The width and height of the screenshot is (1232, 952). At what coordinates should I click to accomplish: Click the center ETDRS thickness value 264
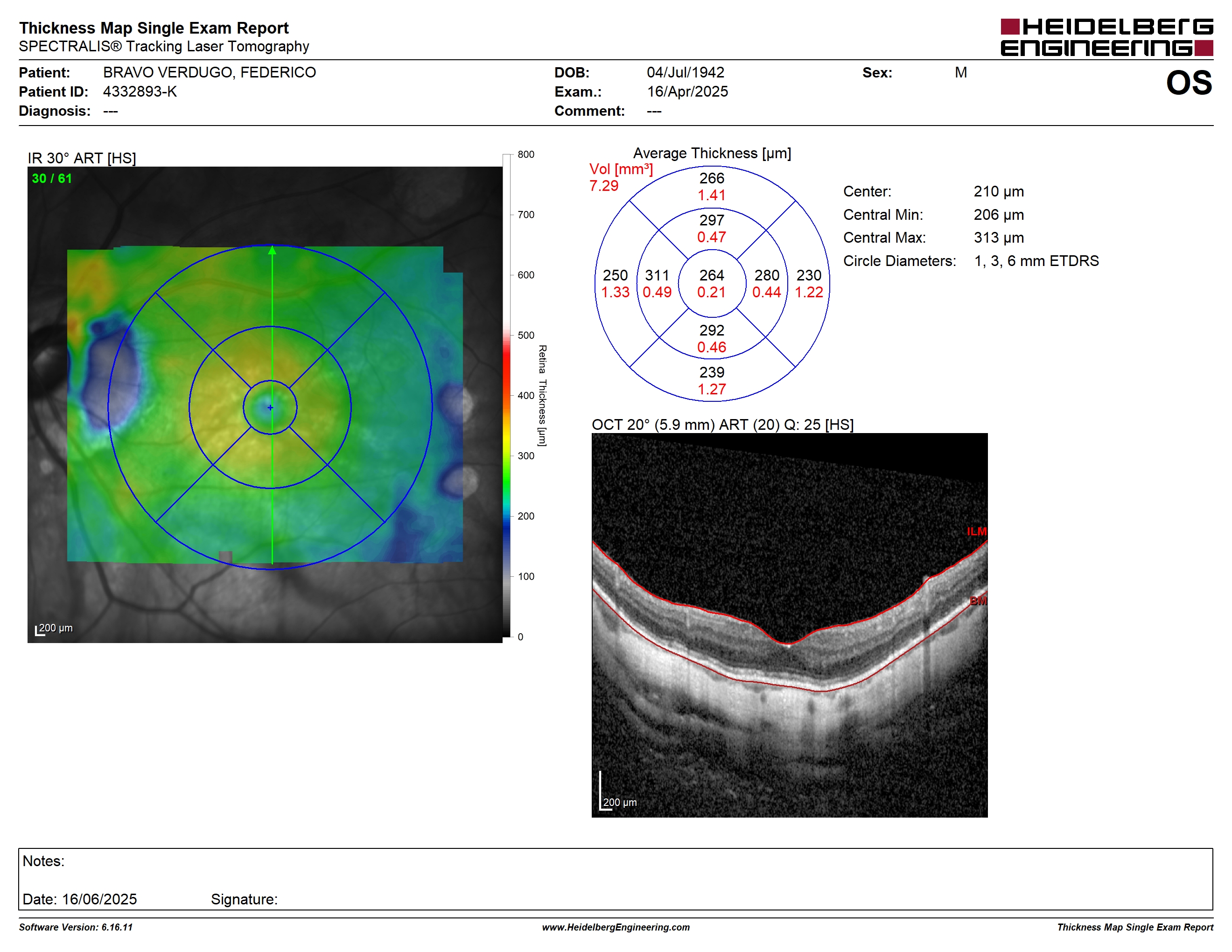(x=711, y=275)
